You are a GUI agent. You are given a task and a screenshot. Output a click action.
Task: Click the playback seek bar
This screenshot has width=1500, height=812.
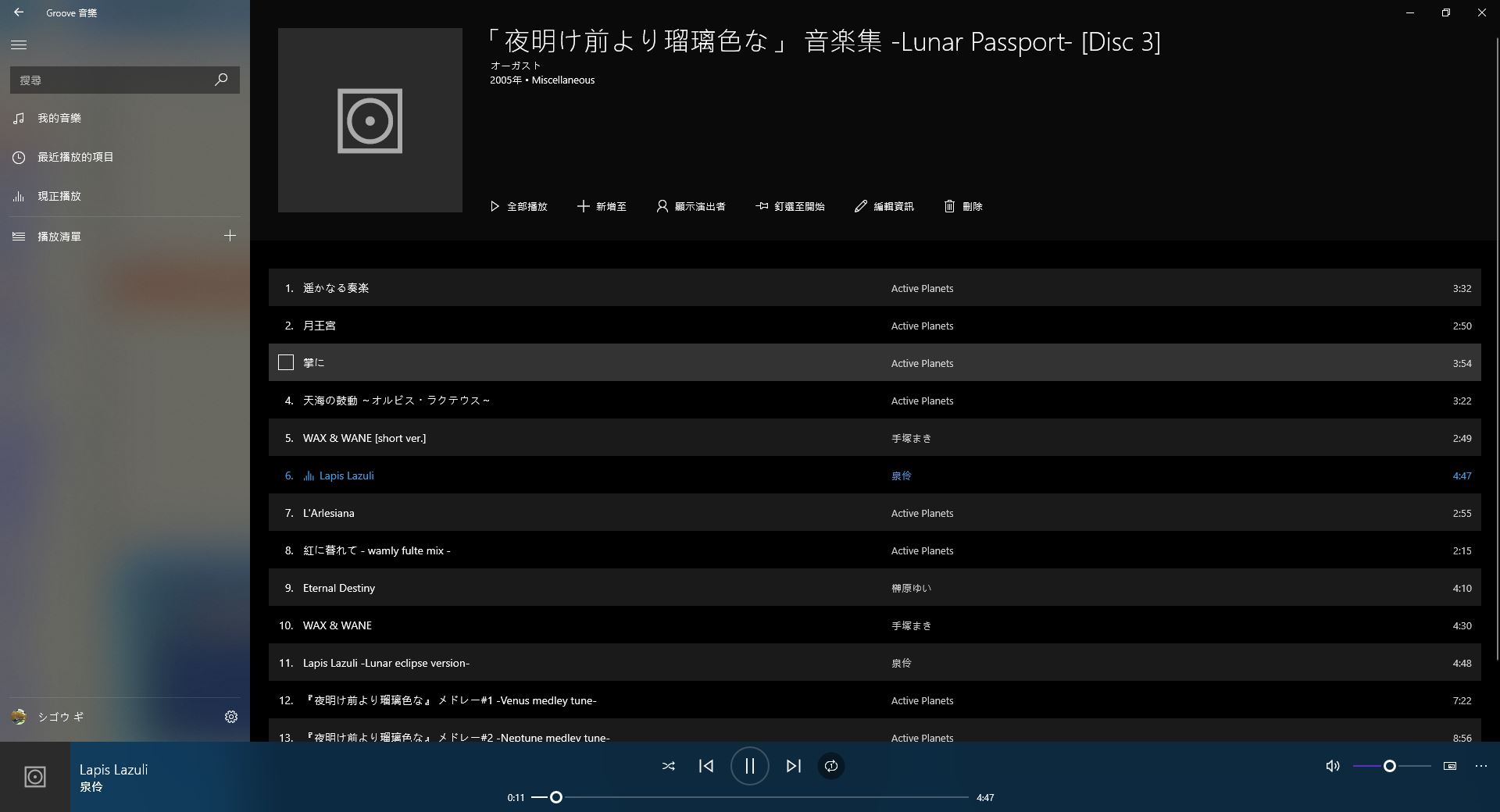tap(750, 797)
